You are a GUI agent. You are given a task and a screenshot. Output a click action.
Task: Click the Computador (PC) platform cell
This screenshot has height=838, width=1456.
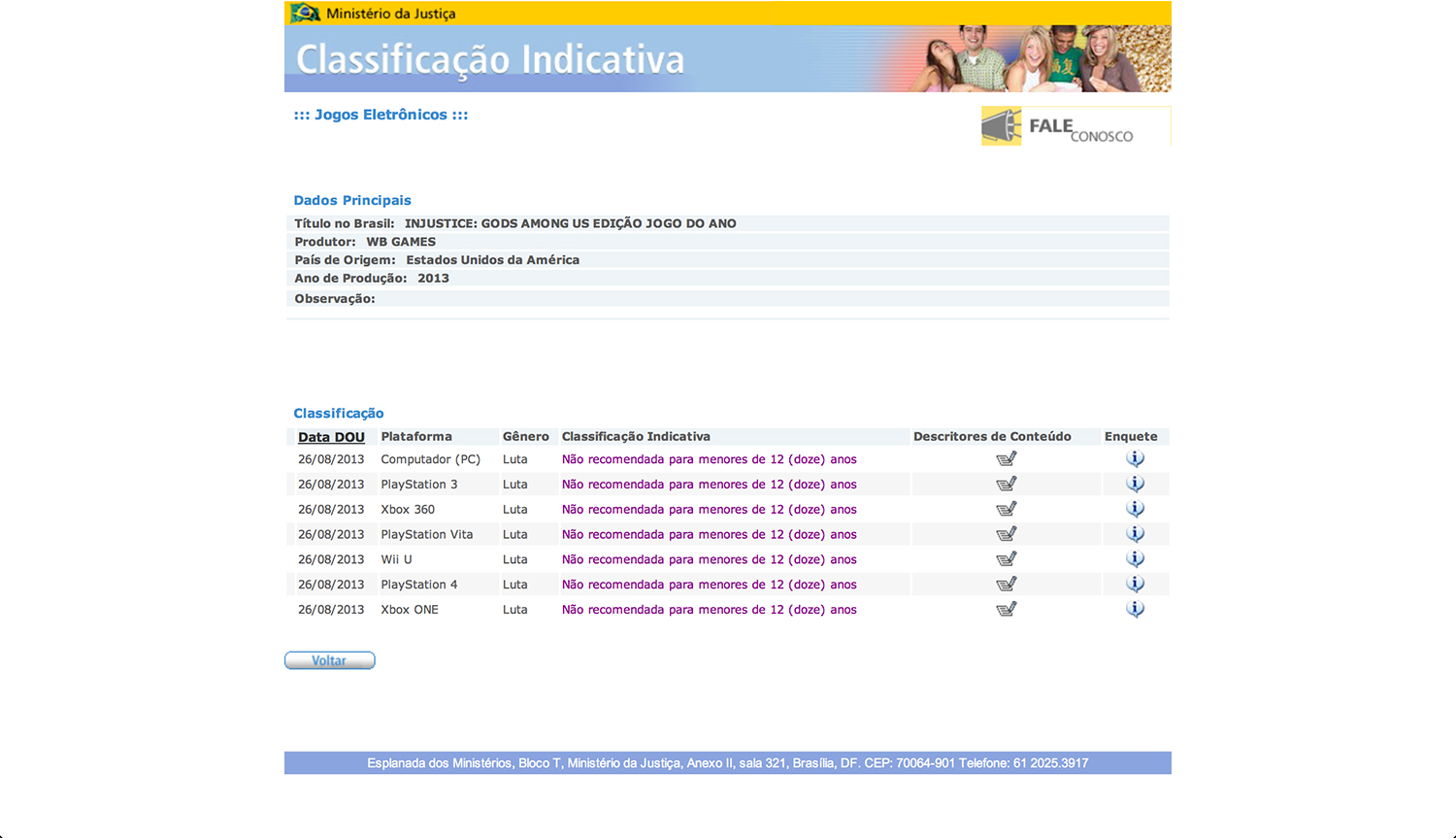point(431,459)
